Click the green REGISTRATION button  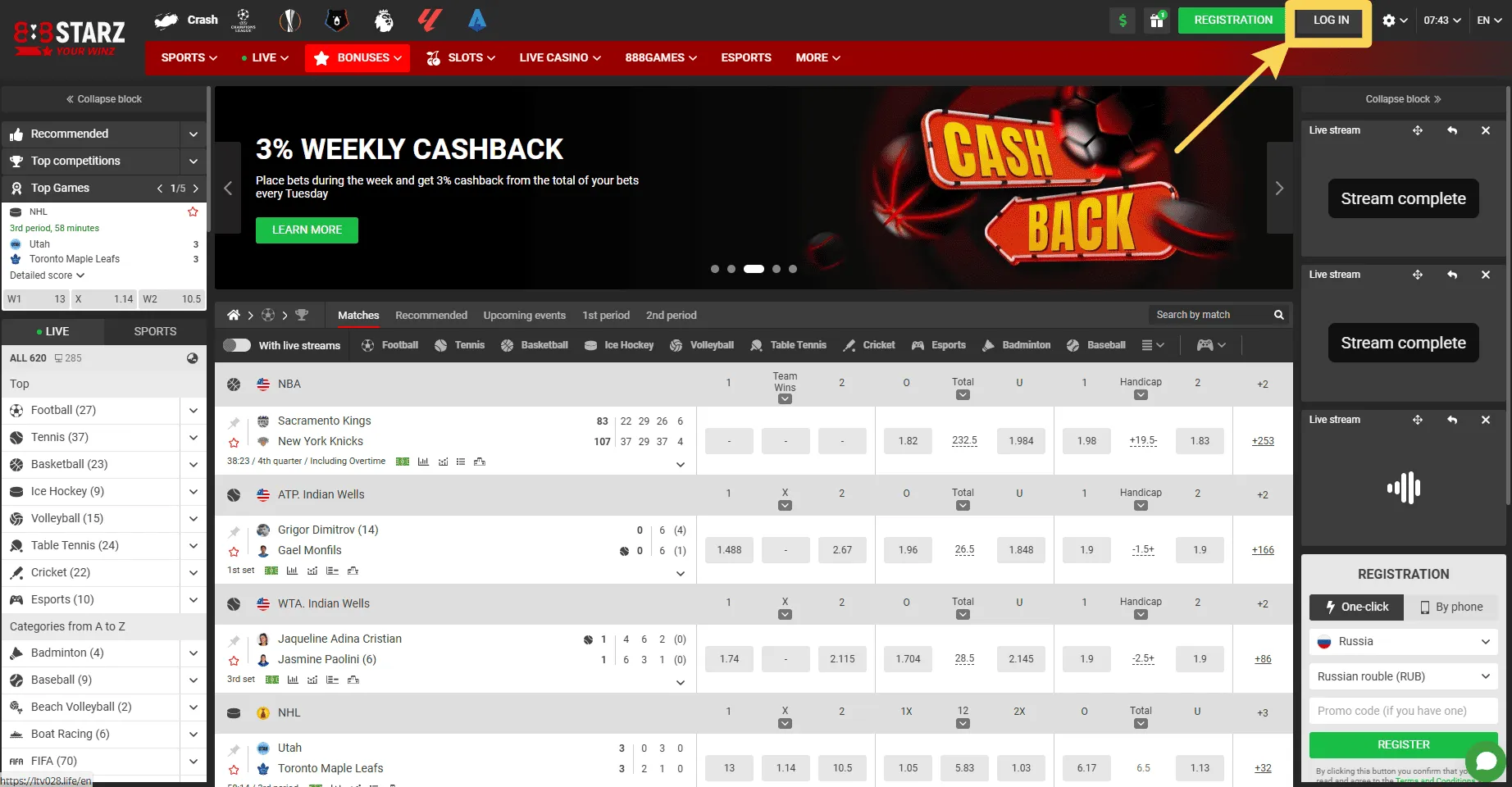[x=1233, y=20]
